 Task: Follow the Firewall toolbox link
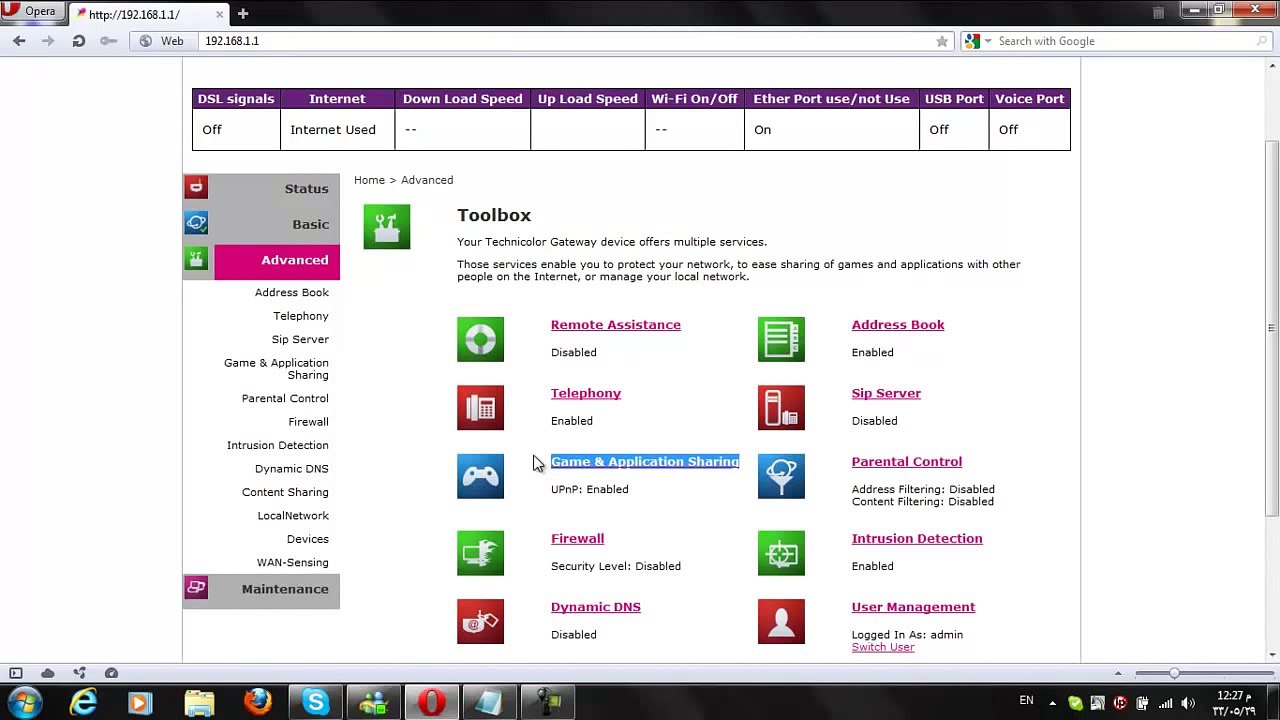577,538
